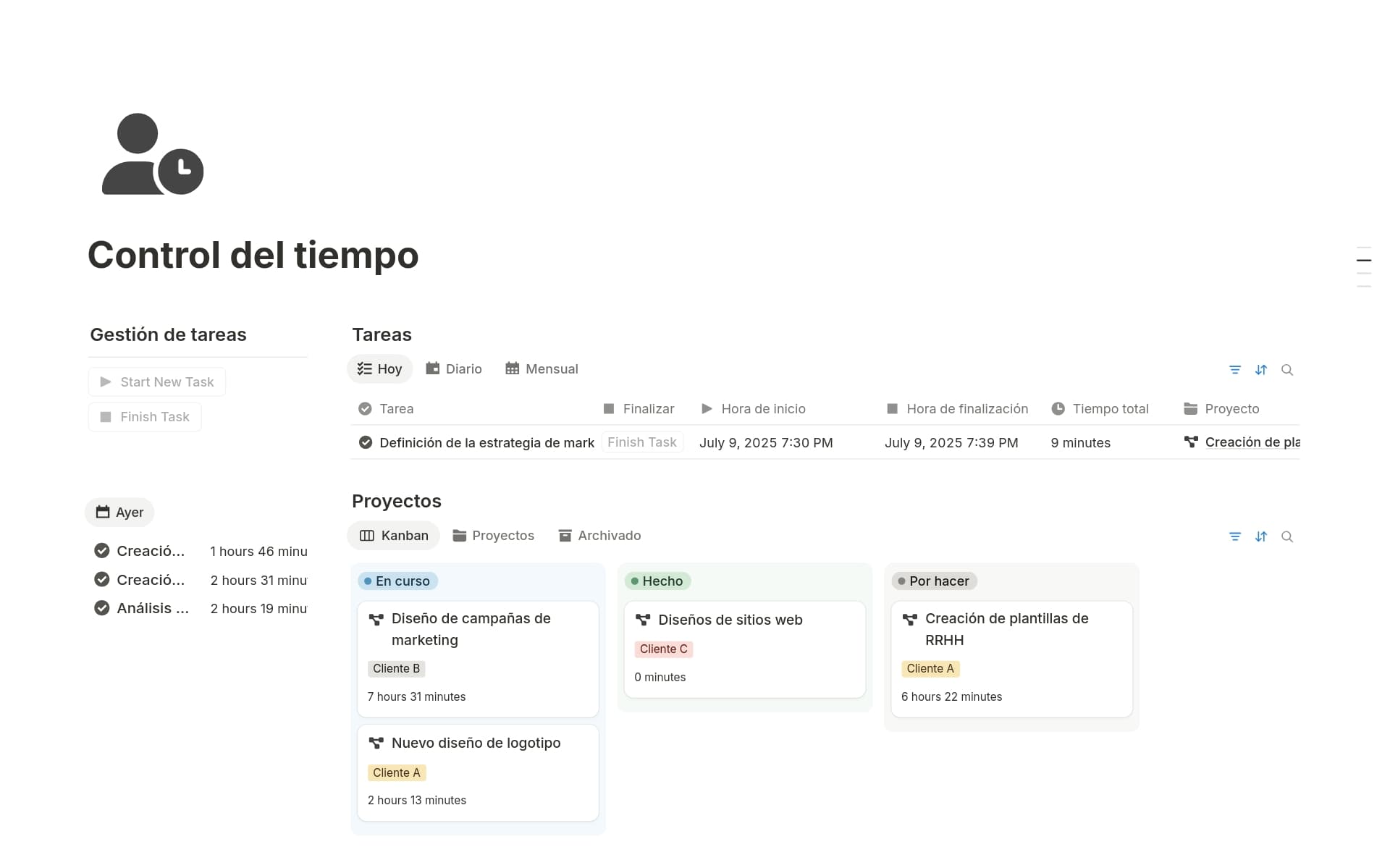Open search in the Tareas database
Viewport: 1390px width, 868px height.
pyautogui.click(x=1287, y=370)
